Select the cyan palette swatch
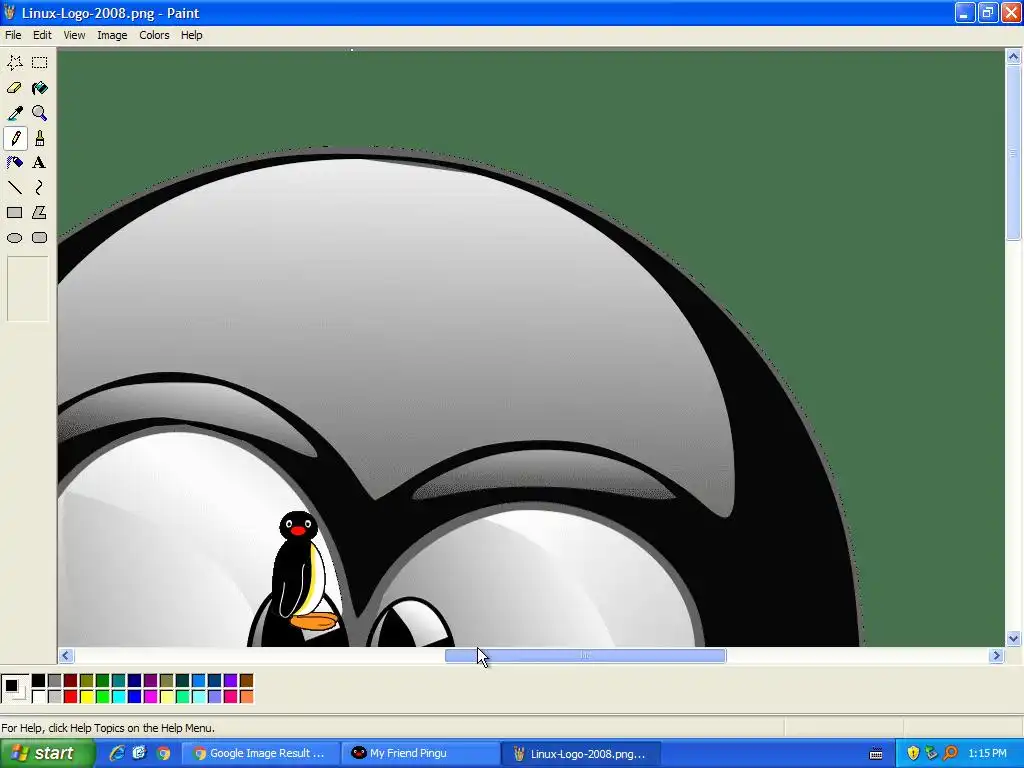Screen dimensions: 1024x768 pos(118,697)
